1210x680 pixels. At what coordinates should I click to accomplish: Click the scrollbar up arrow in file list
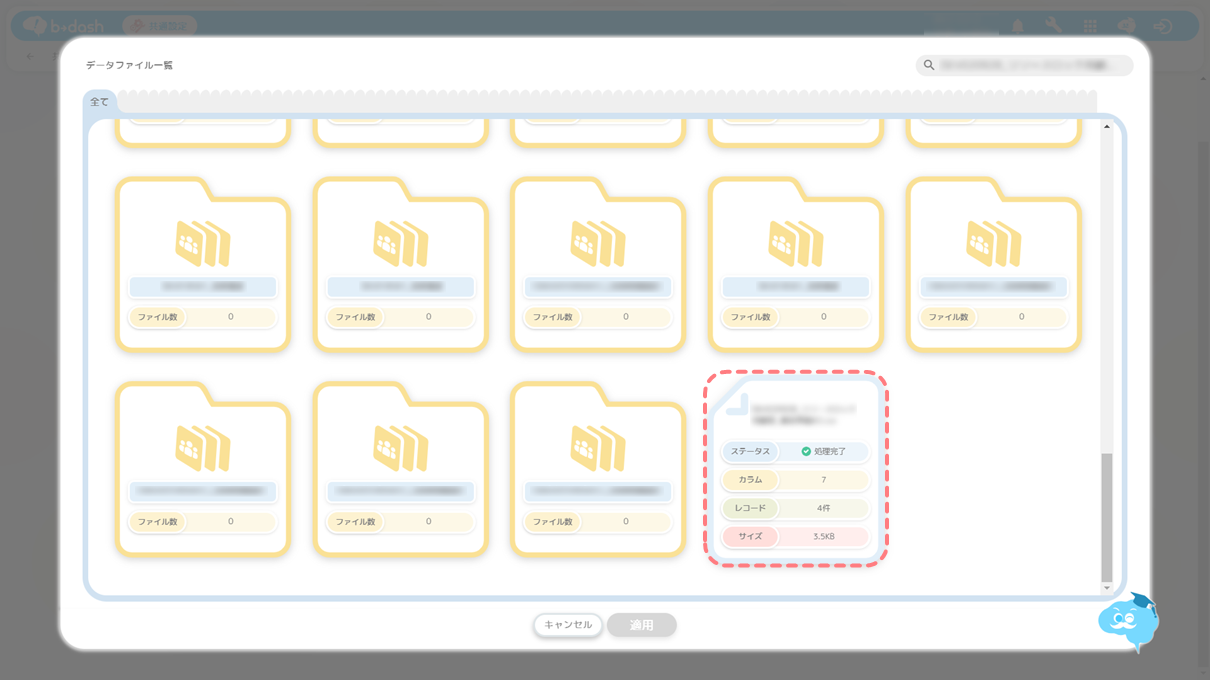click(x=1107, y=127)
